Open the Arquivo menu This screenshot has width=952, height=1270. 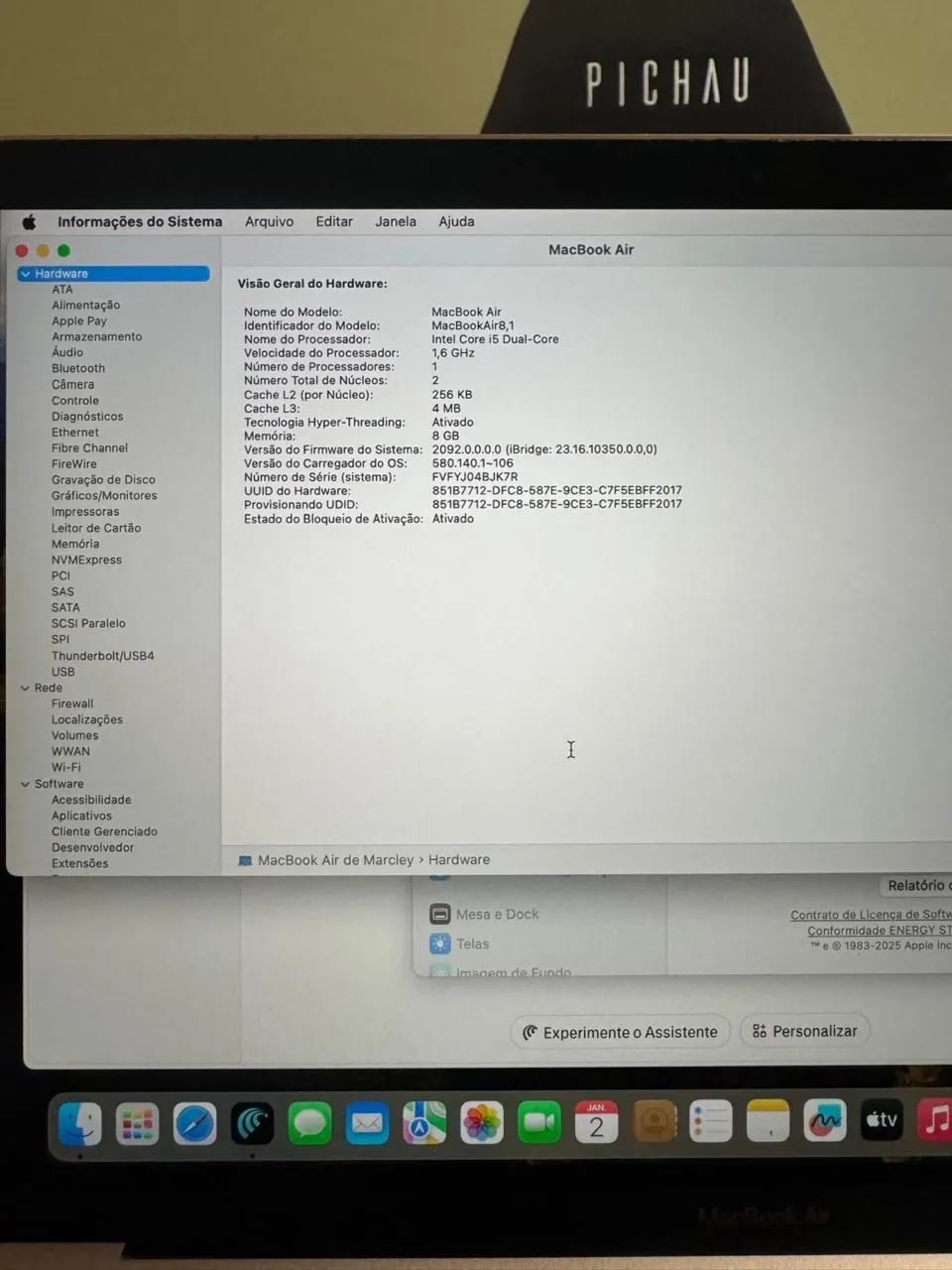(270, 221)
